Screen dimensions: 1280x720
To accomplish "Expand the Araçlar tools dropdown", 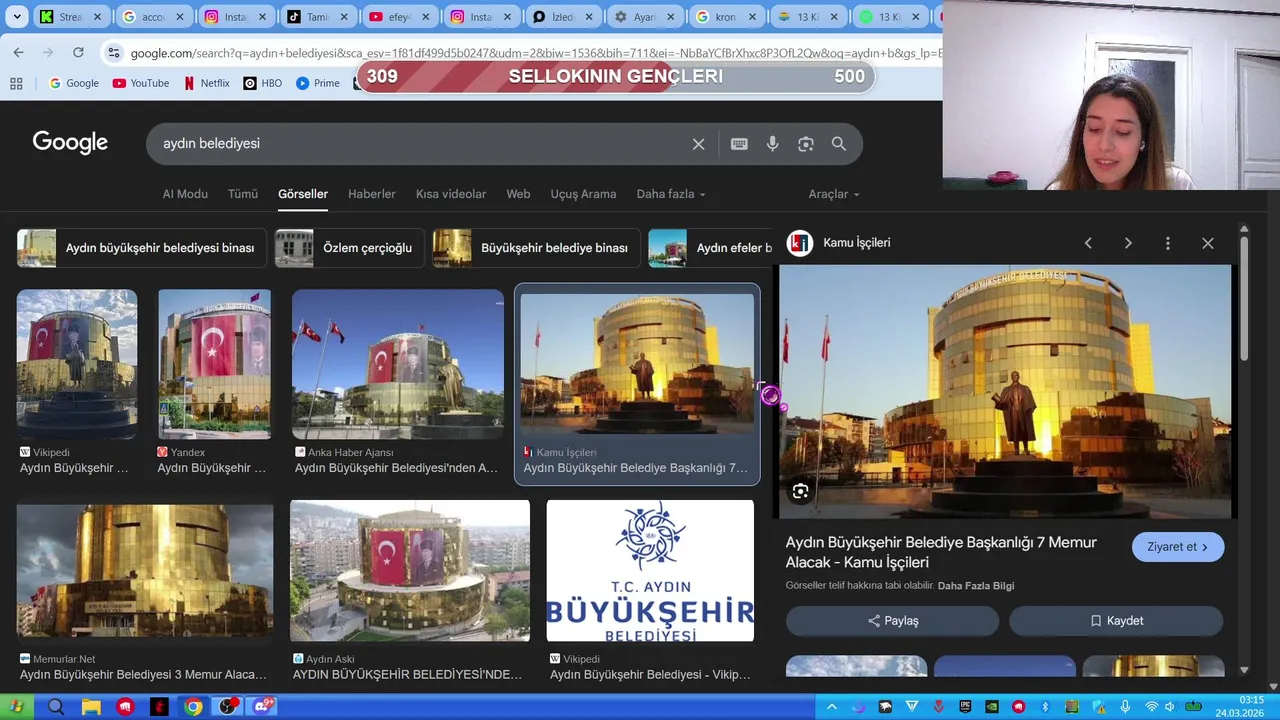I will click(834, 194).
